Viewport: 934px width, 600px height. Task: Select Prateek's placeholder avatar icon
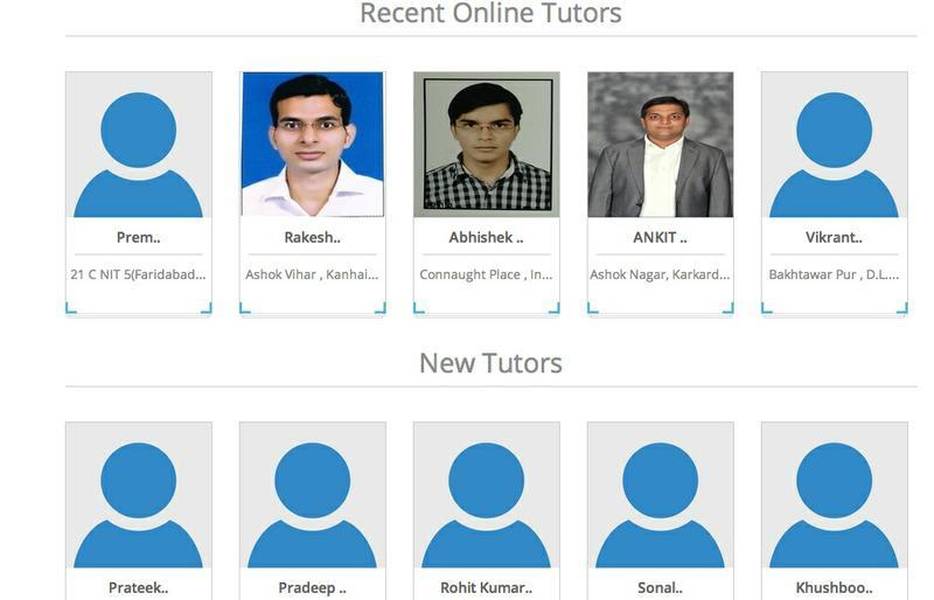pos(138,495)
